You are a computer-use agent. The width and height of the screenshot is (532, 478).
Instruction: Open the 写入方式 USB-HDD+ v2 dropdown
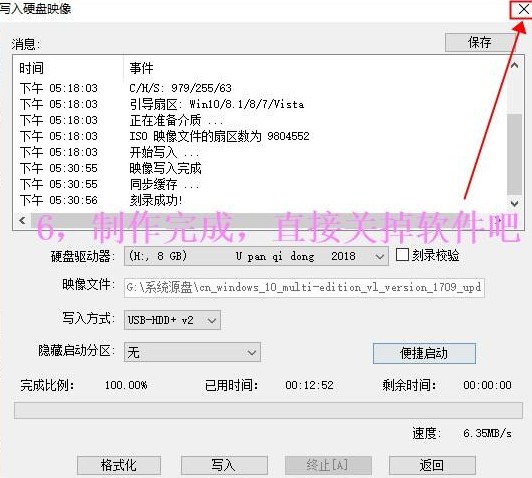click(x=172, y=320)
